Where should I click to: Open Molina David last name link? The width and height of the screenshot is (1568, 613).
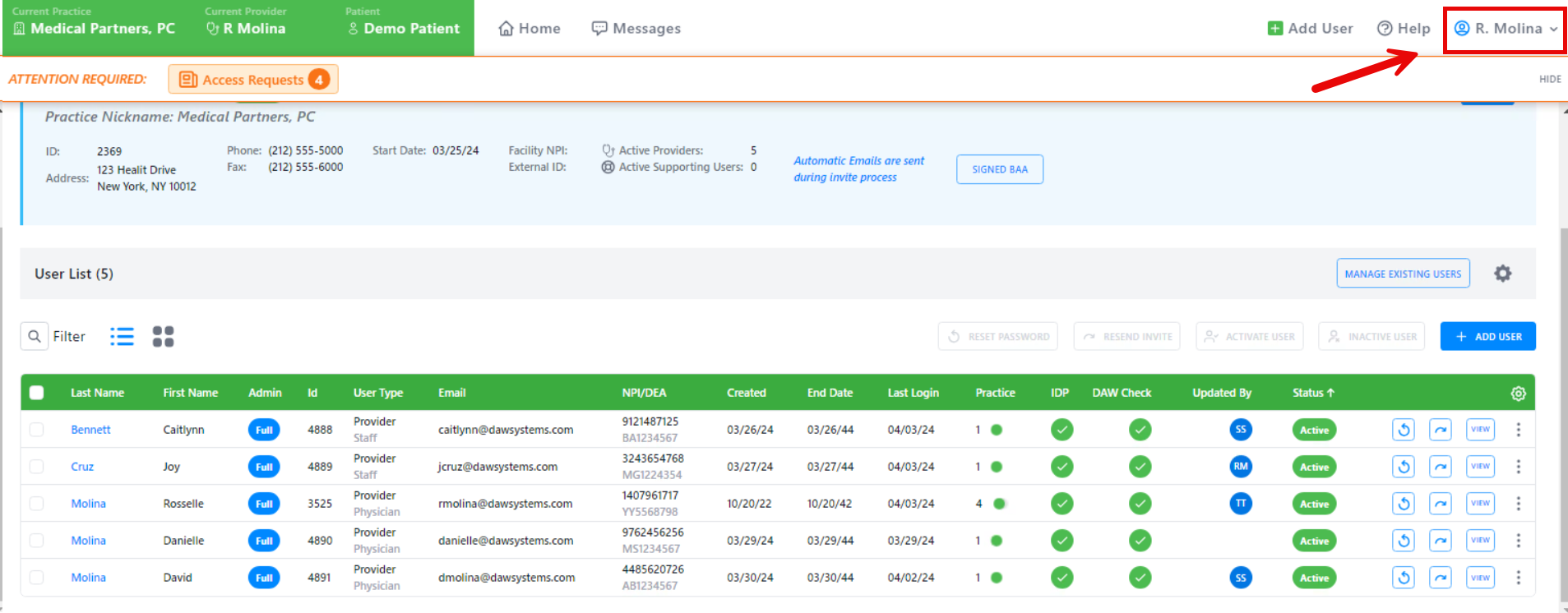[88, 578]
